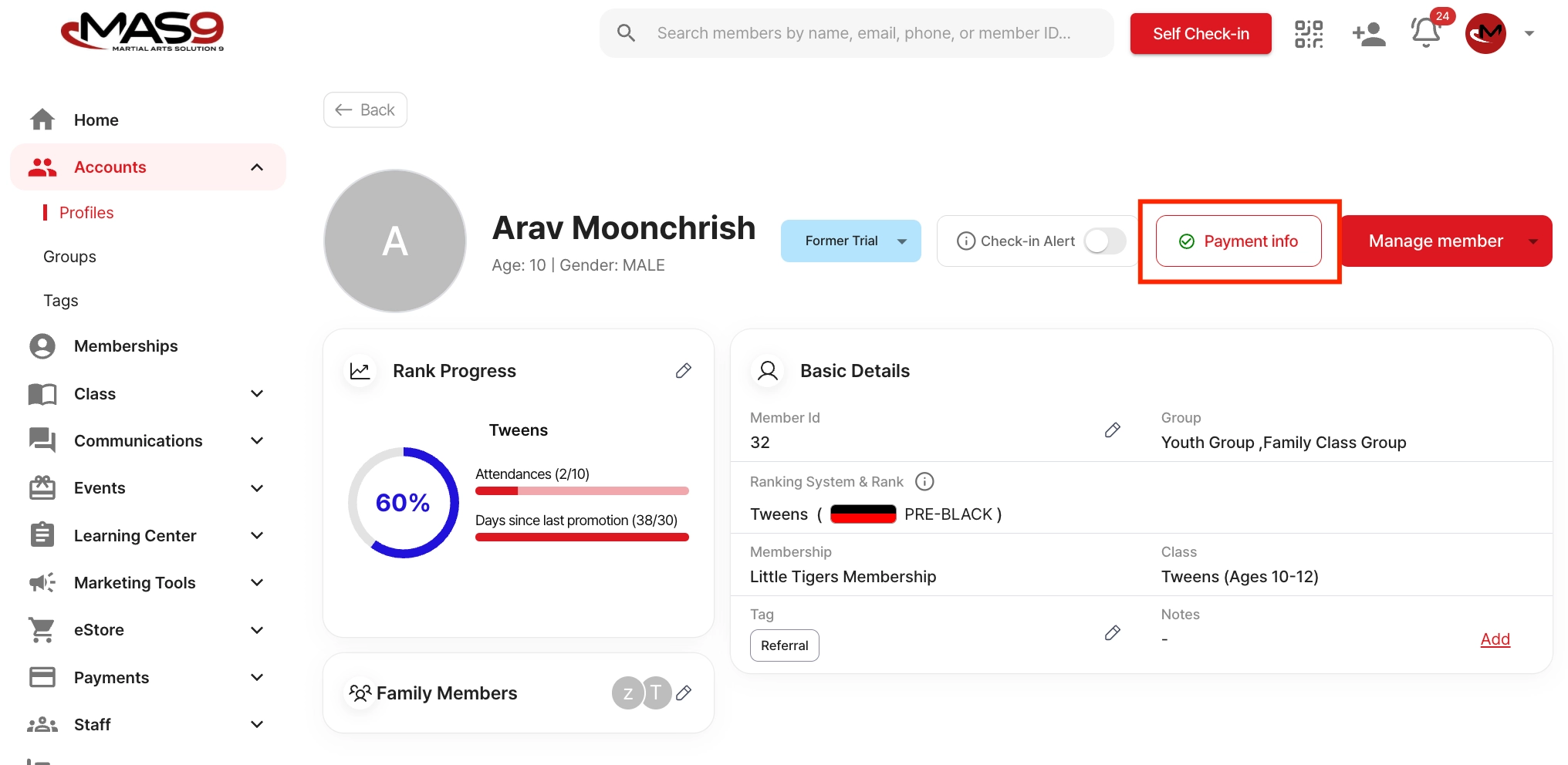Screen dimensions: 1568x765
Task: Click the Self Check-in button
Action: (x=1200, y=34)
